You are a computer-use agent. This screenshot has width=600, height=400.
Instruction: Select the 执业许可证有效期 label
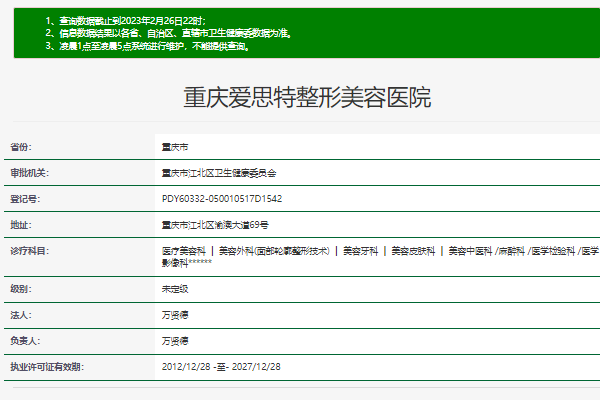click(47, 367)
